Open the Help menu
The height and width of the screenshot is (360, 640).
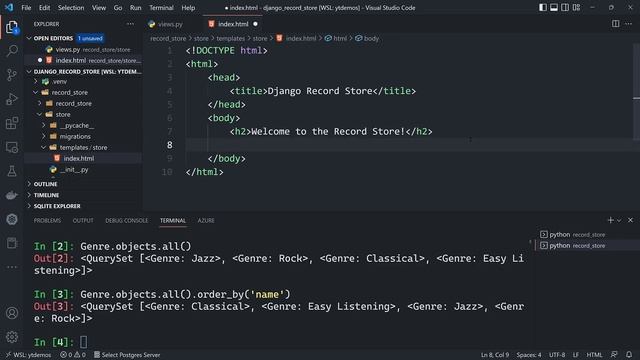point(188,8)
